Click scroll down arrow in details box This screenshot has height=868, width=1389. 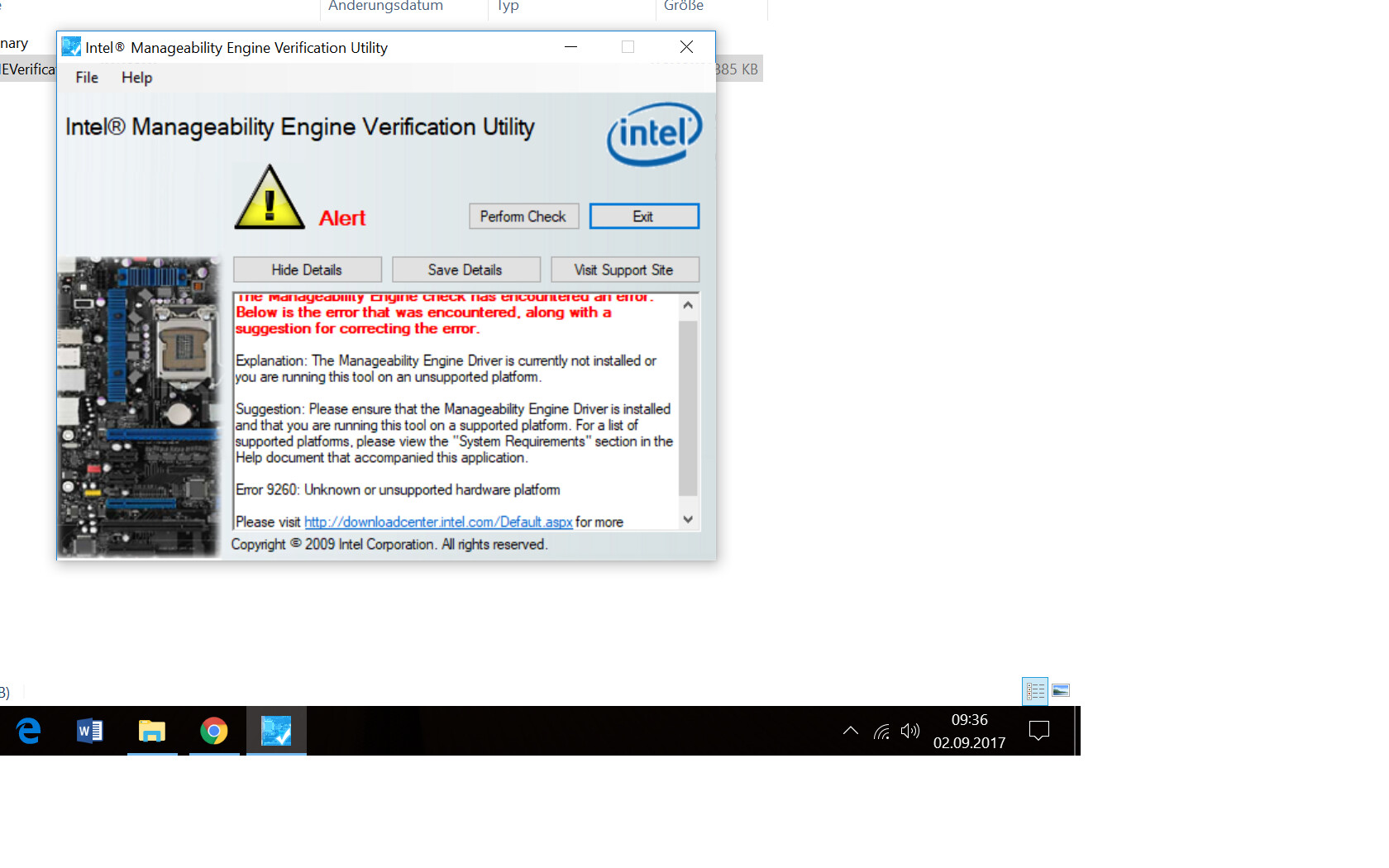point(688,519)
